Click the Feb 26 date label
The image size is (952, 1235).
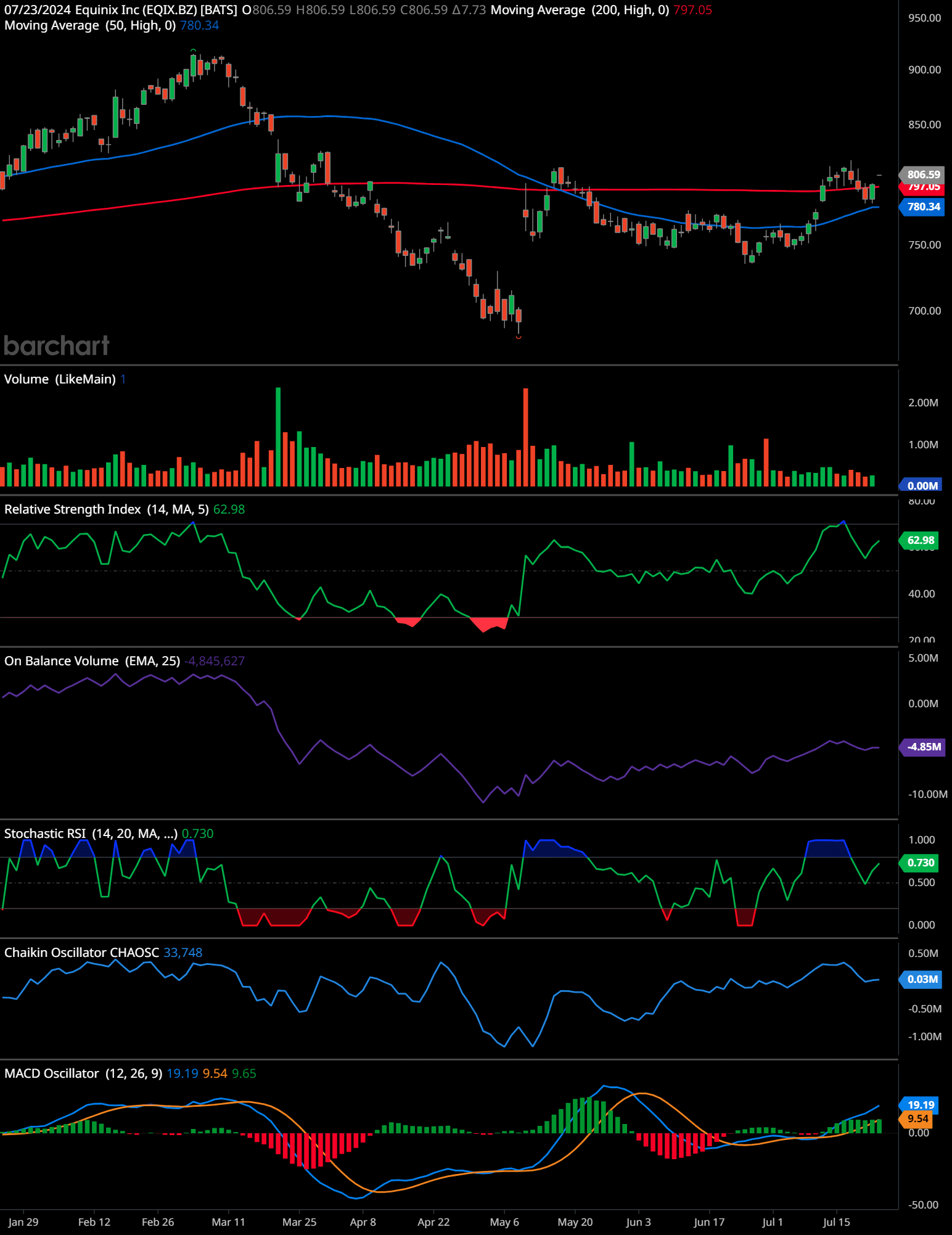point(158,1222)
